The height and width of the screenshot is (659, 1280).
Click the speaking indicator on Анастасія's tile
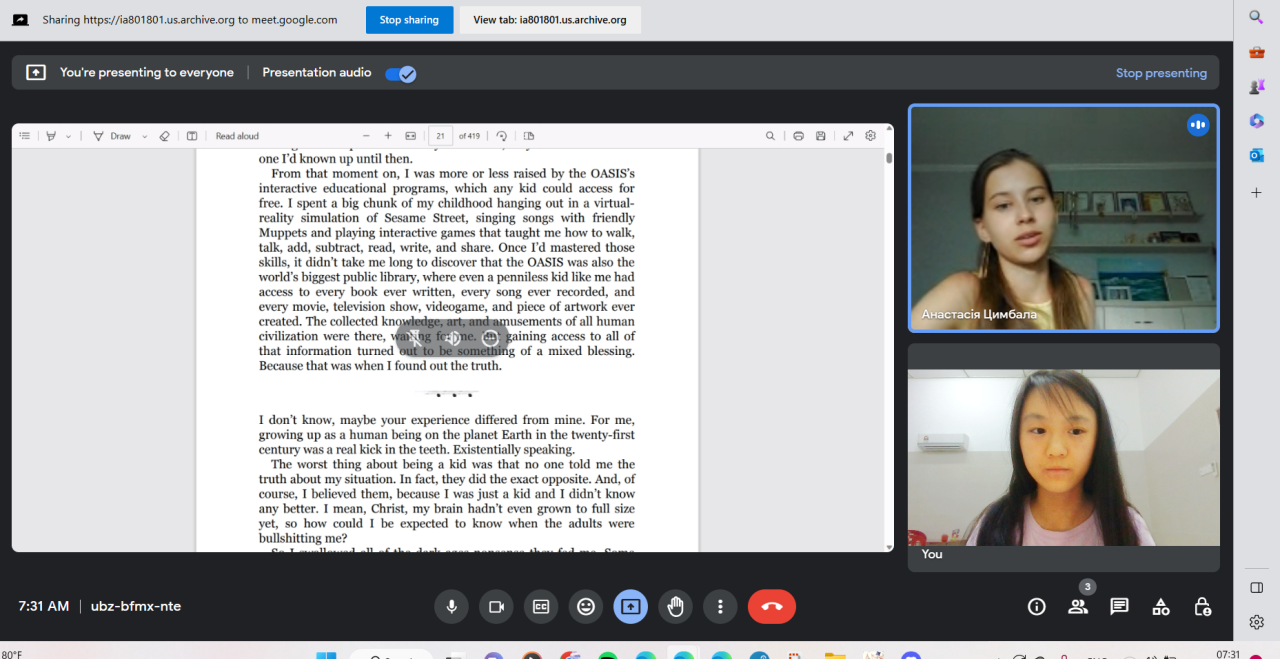(1198, 125)
